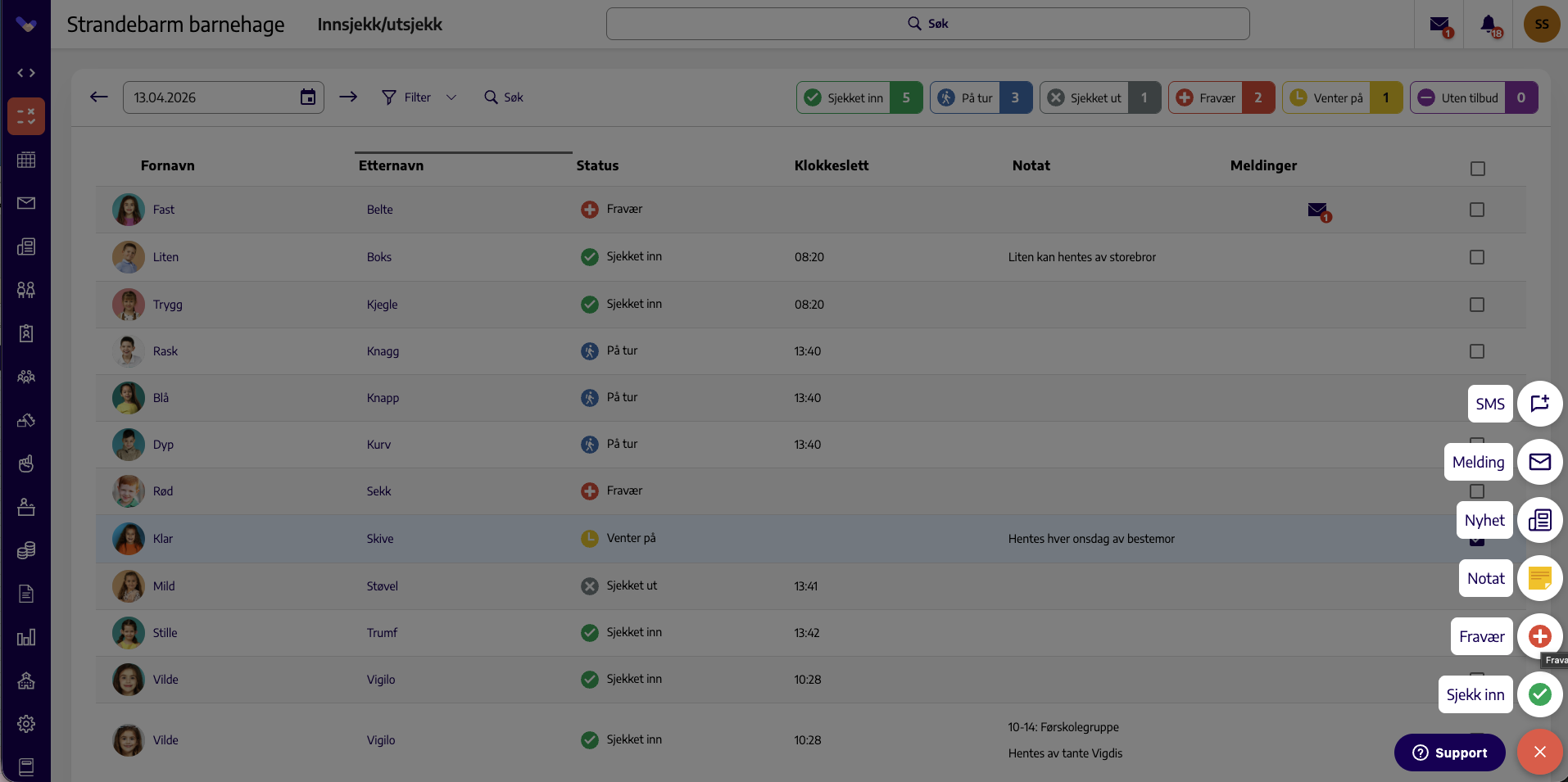Select all rows with header checkbox
This screenshot has height=782, width=1568.
[x=1477, y=169]
